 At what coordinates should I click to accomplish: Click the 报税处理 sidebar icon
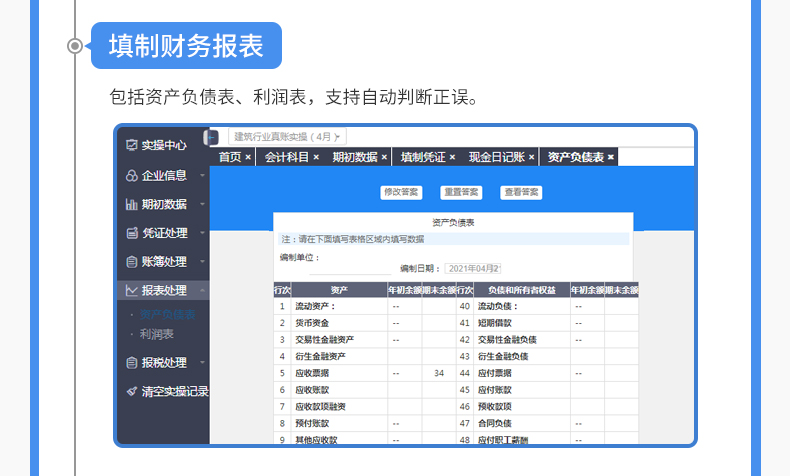point(131,363)
